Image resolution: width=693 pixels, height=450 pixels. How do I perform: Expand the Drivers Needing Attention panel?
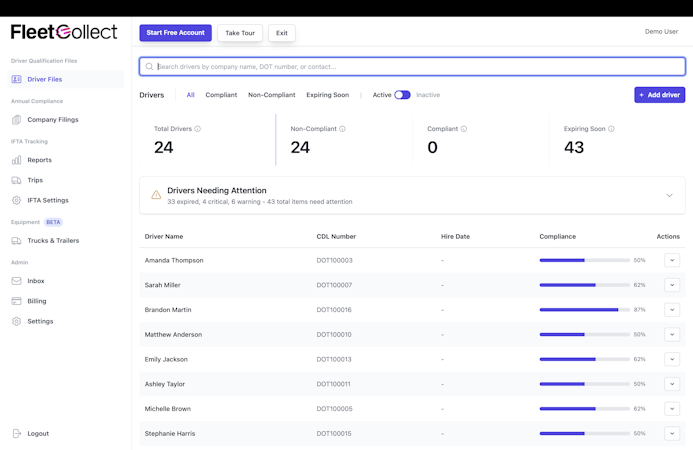pyautogui.click(x=669, y=195)
